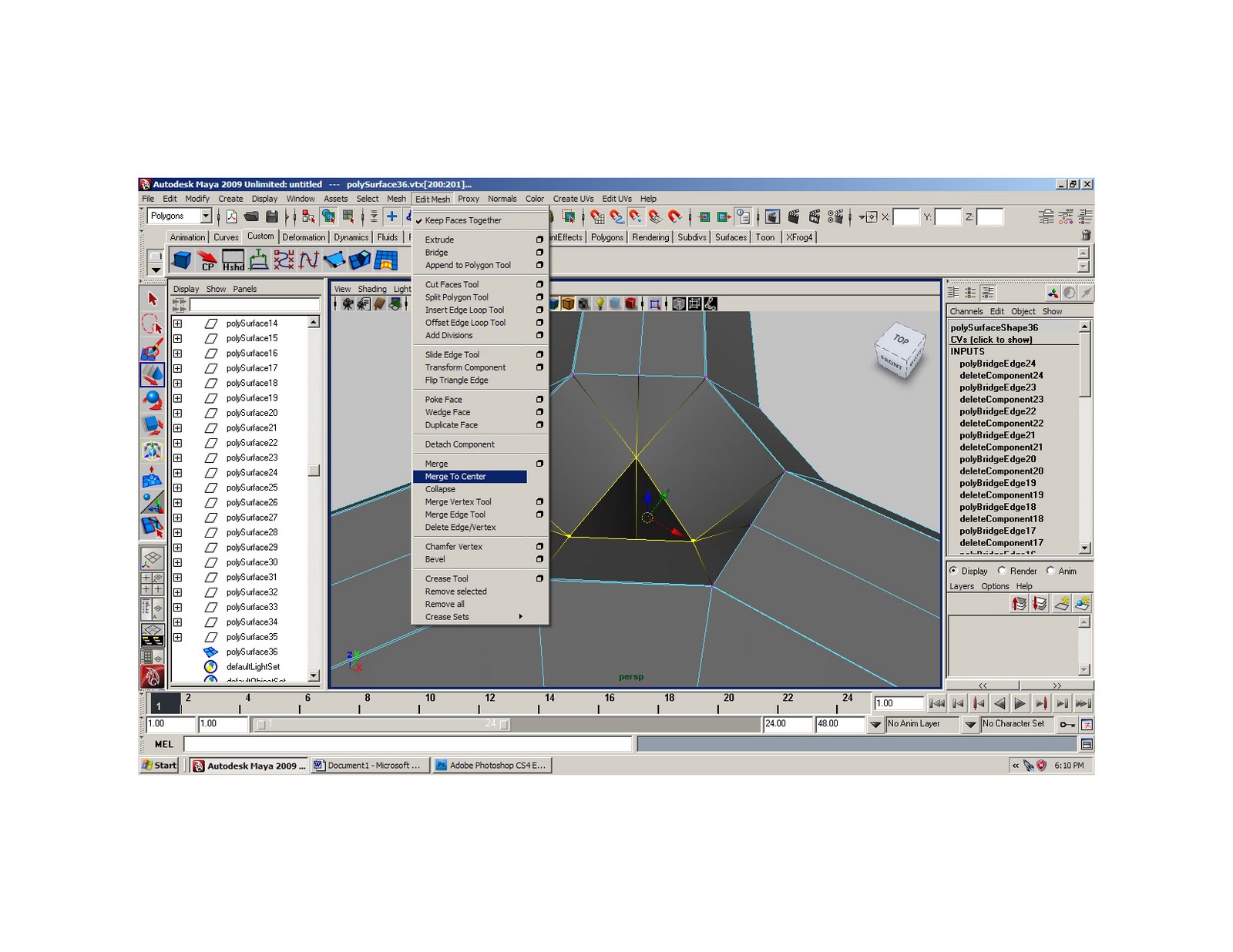Click the CP shelf icon
1233x952 pixels.
coord(207,260)
